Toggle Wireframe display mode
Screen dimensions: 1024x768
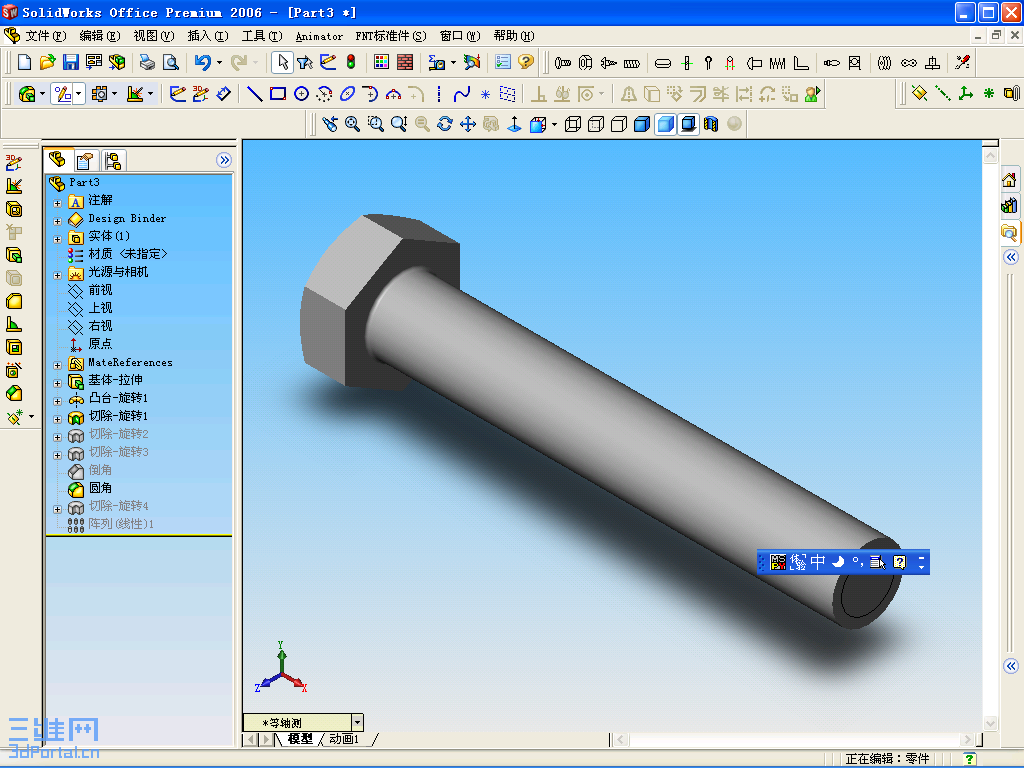(573, 124)
